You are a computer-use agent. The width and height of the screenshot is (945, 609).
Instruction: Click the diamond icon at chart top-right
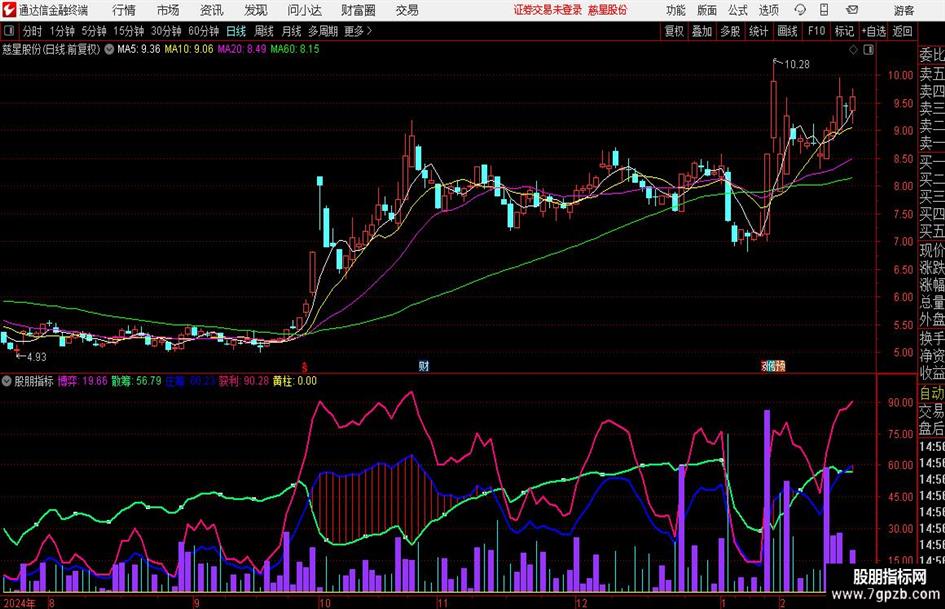coord(853,50)
